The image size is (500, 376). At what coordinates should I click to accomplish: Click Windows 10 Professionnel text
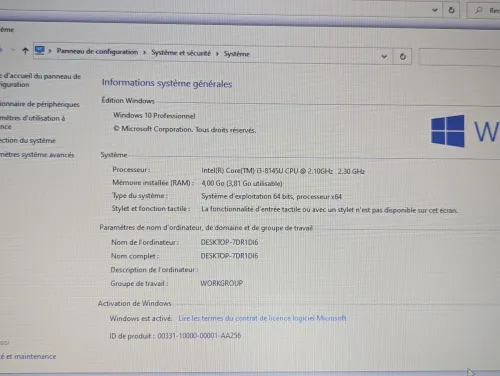(154, 116)
